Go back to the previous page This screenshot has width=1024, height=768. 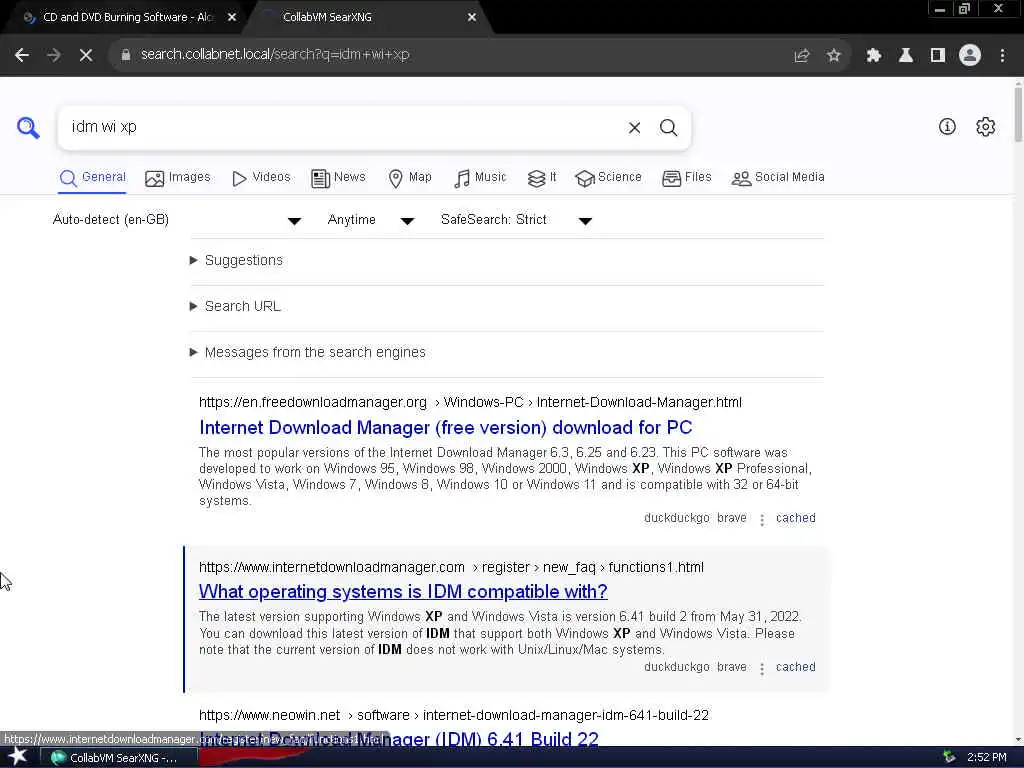(22, 55)
